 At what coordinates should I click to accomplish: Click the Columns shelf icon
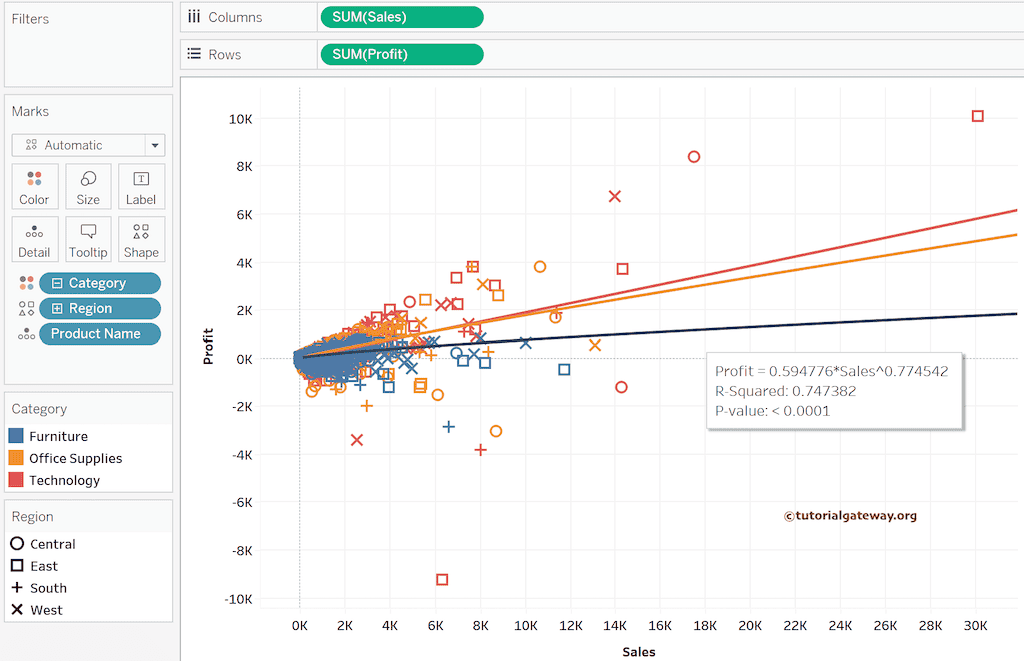[193, 16]
